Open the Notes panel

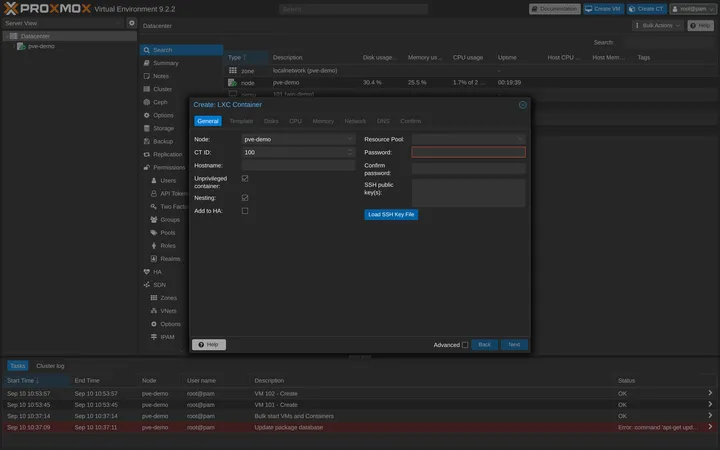161,76
